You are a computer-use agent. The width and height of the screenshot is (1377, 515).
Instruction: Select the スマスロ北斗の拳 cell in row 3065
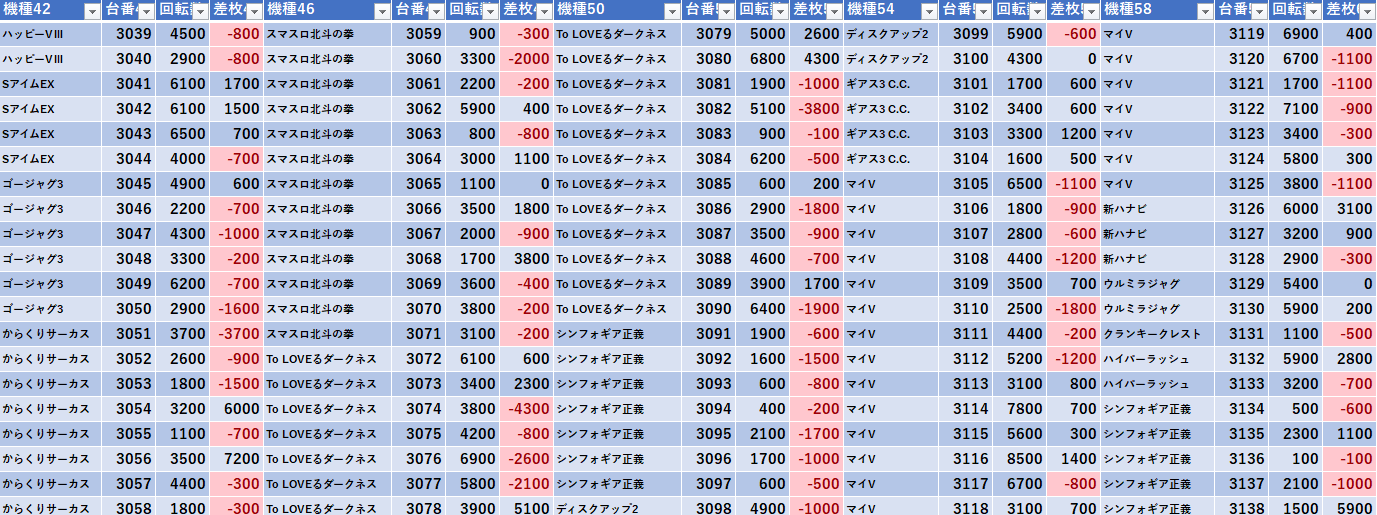click(327, 184)
